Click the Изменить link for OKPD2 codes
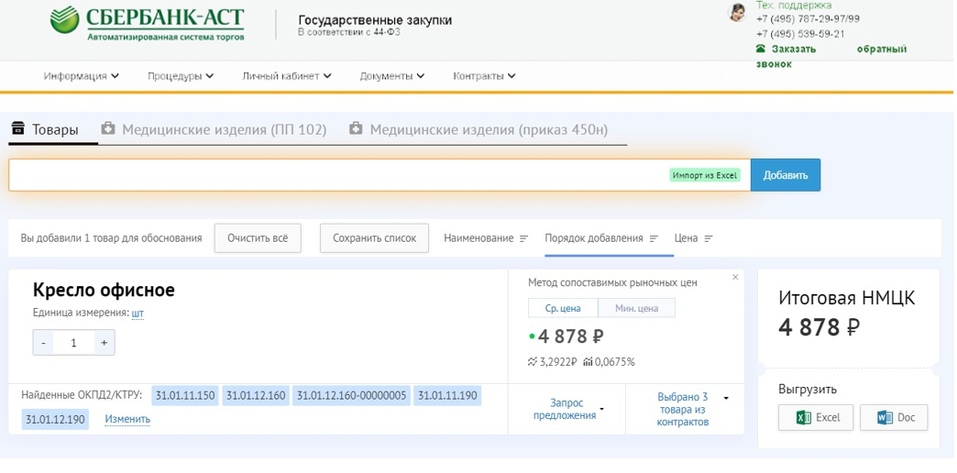 (x=128, y=419)
